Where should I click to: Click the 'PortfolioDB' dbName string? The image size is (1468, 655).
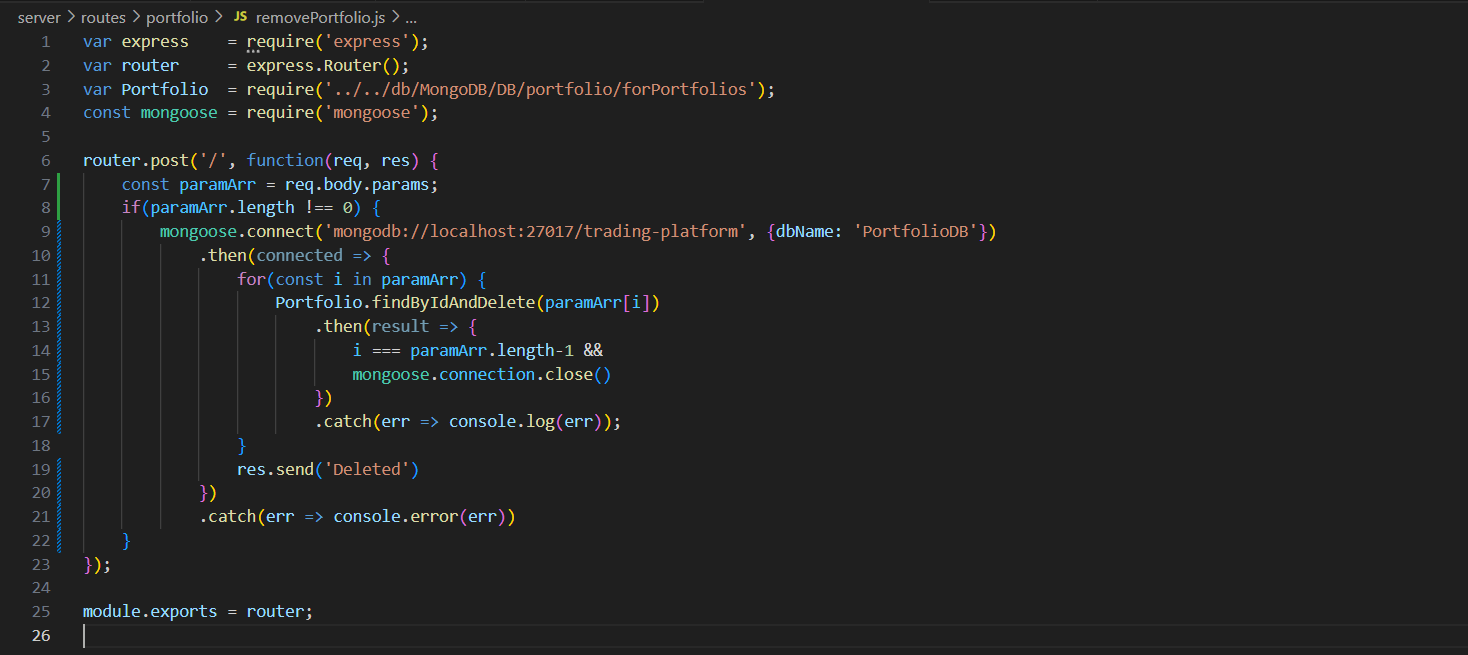[x=916, y=231]
